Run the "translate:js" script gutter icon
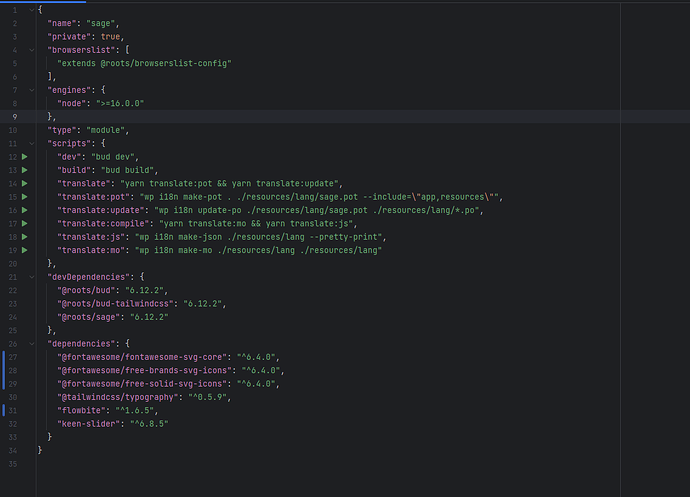The height and width of the screenshot is (497, 690). (x=25, y=237)
